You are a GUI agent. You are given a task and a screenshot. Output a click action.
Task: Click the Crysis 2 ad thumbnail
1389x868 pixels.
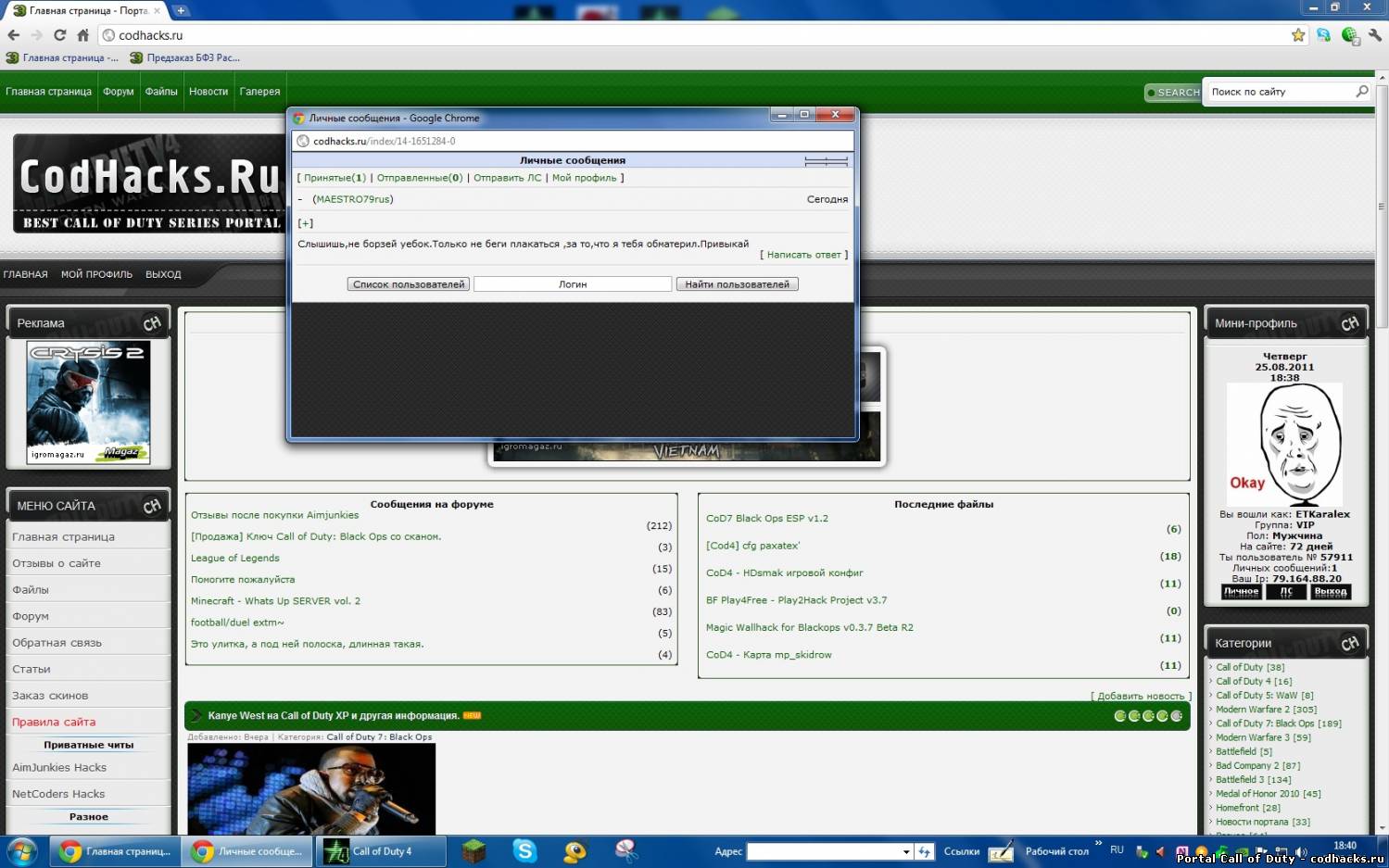pyautogui.click(x=88, y=402)
